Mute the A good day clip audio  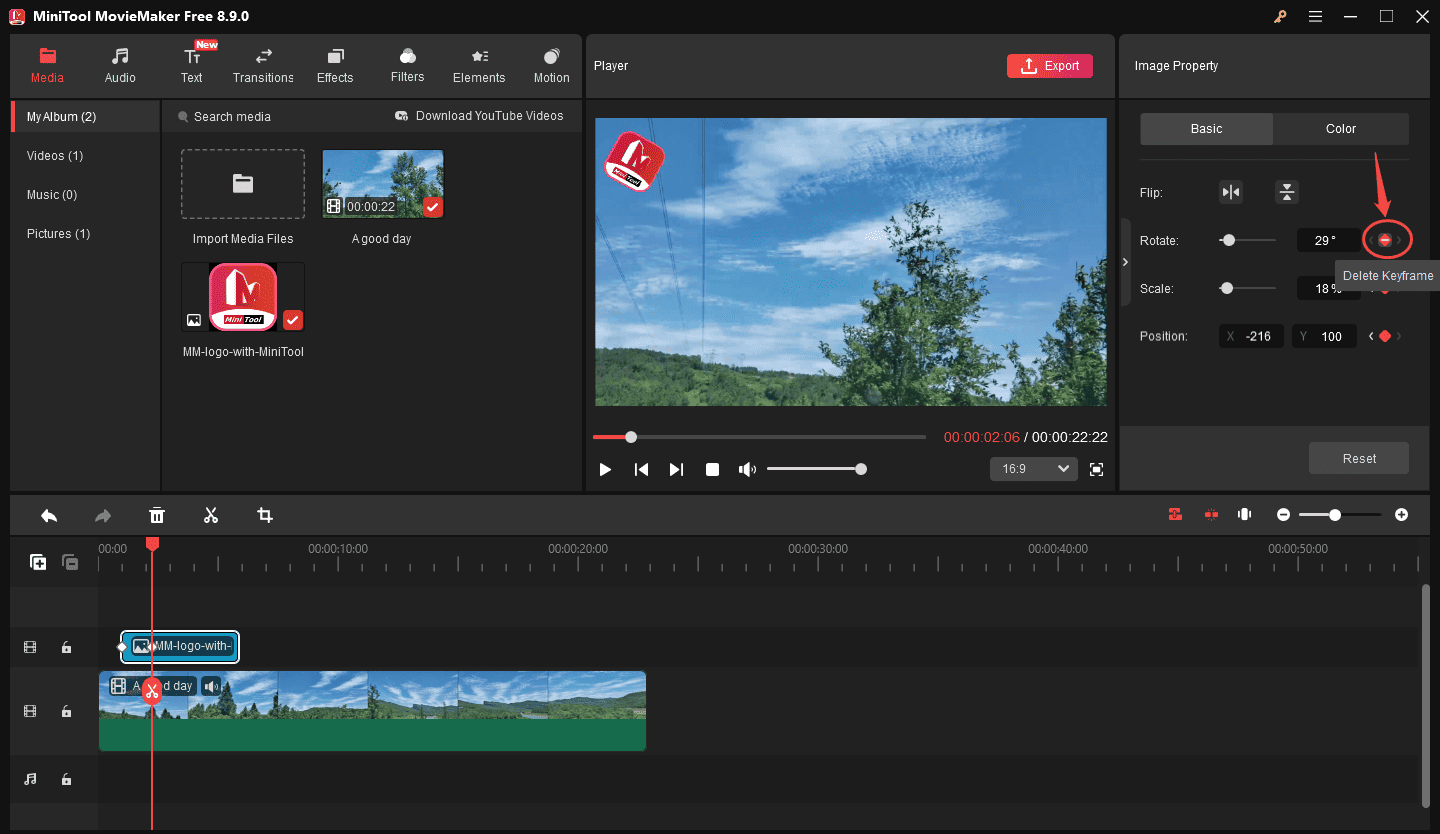(211, 686)
